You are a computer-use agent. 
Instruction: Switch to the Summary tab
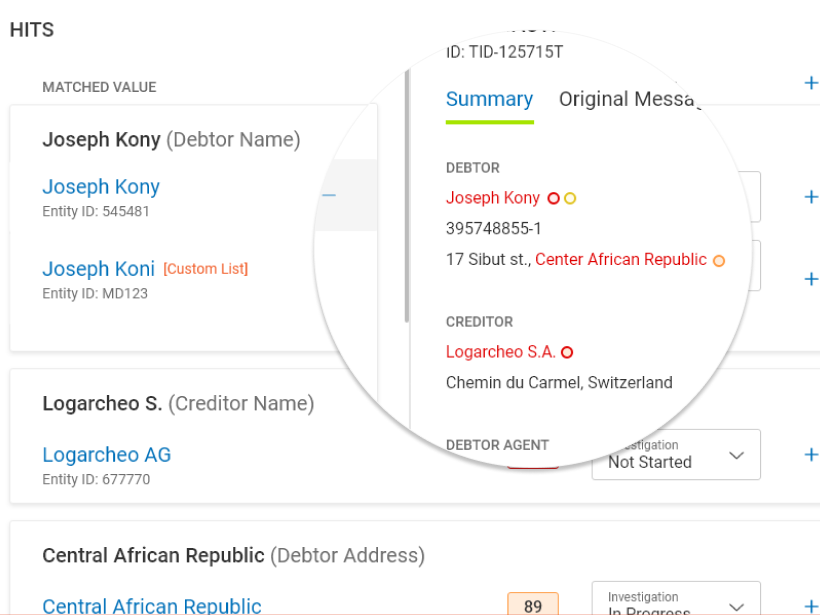point(489,99)
